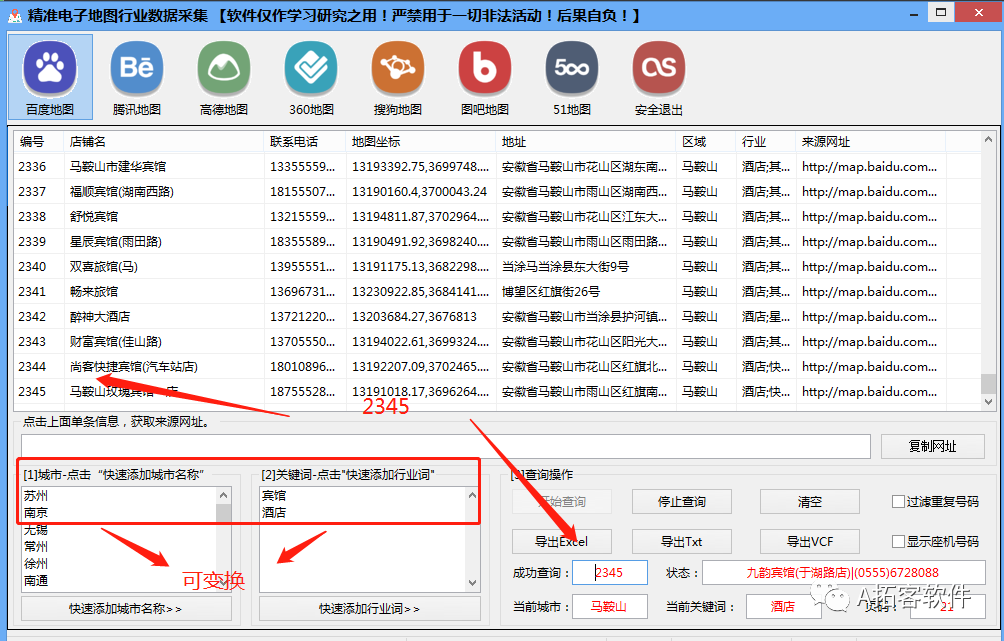This screenshot has width=1004, height=641.
Task: Click the 成功查询 count field
Action: 610,572
